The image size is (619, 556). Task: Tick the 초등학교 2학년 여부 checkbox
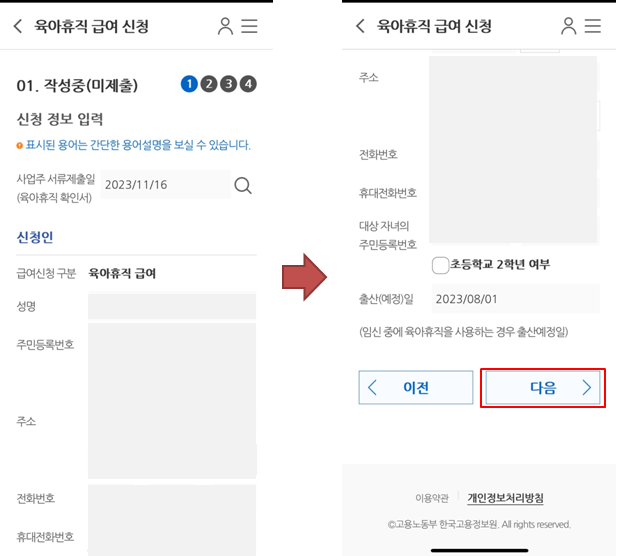pyautogui.click(x=440, y=265)
